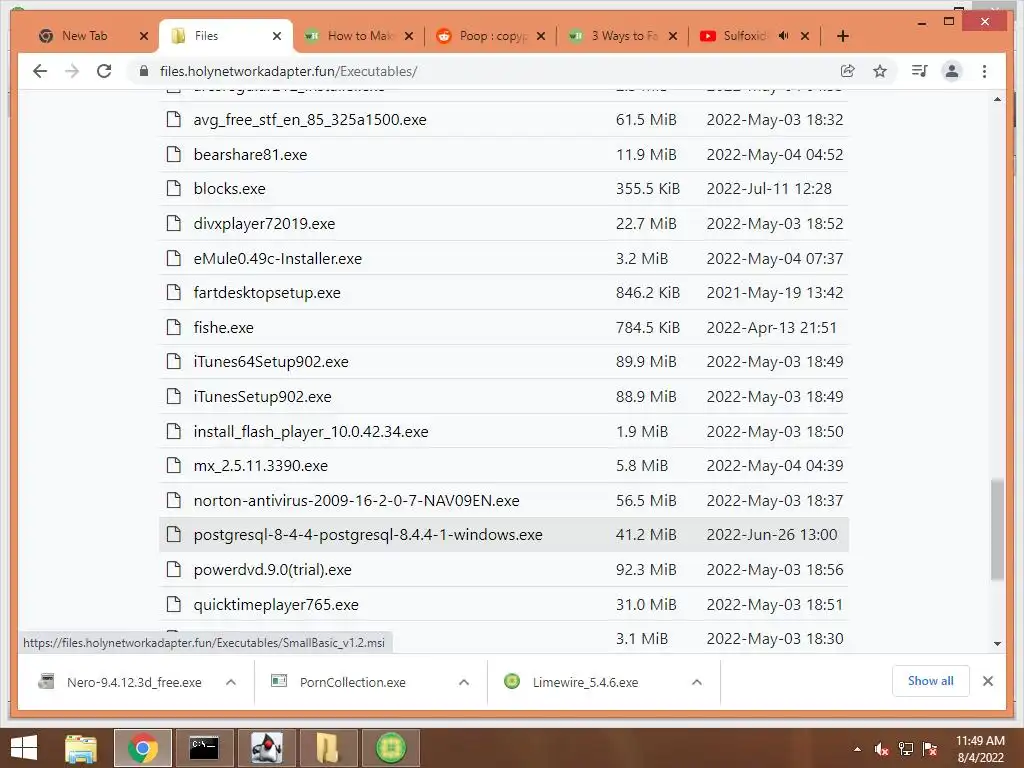Viewport: 1024px width, 768px height.
Task: Click the forward navigation arrow
Action: coord(72,71)
